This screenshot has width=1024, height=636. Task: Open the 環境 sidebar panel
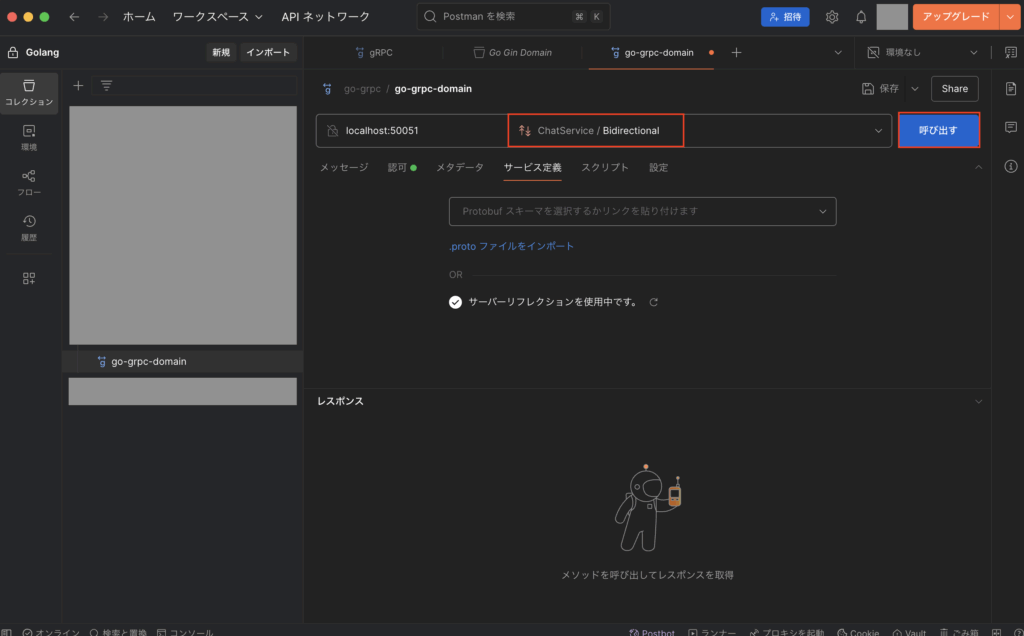pyautogui.click(x=29, y=138)
